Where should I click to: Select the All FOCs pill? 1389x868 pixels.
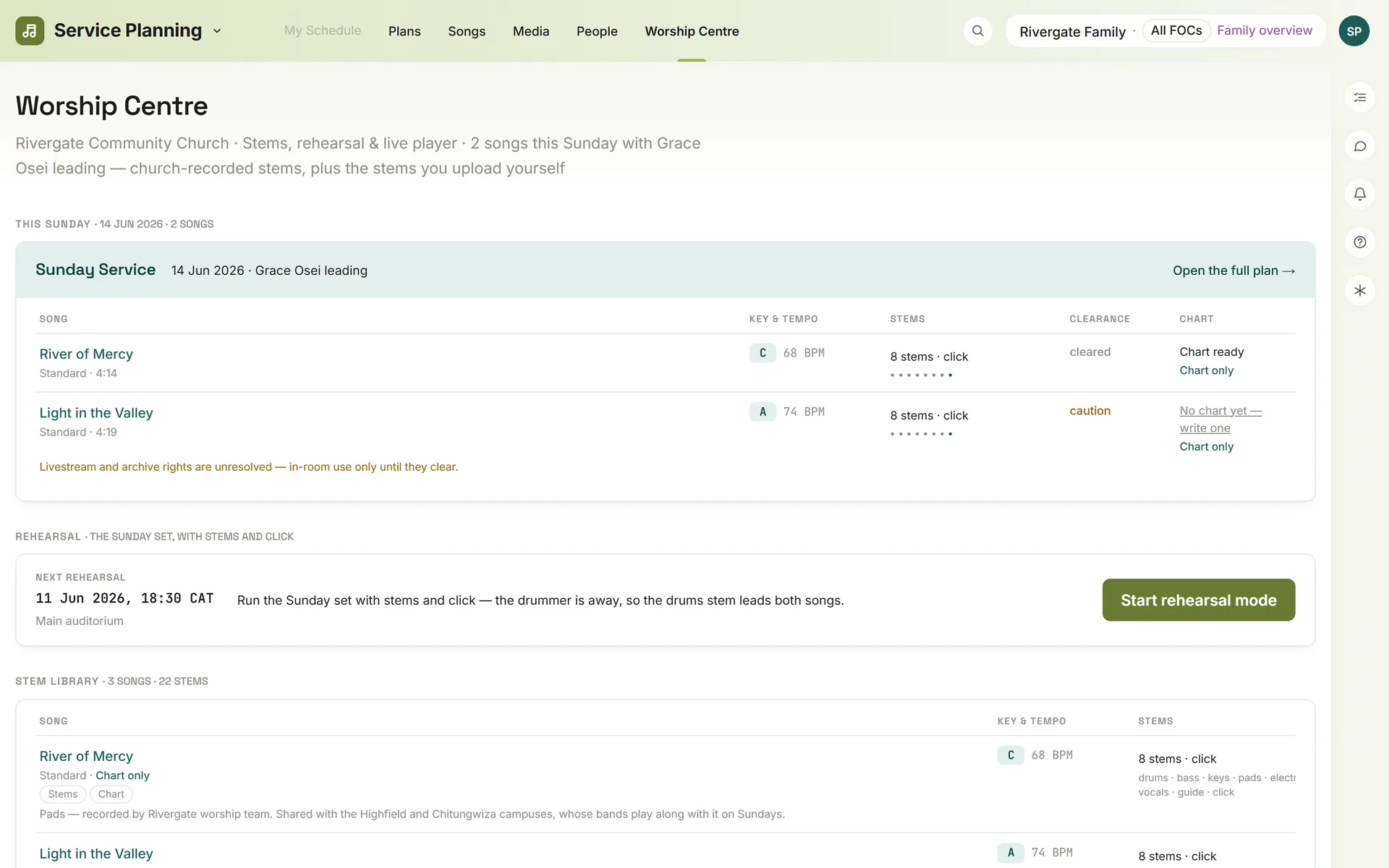click(1176, 30)
